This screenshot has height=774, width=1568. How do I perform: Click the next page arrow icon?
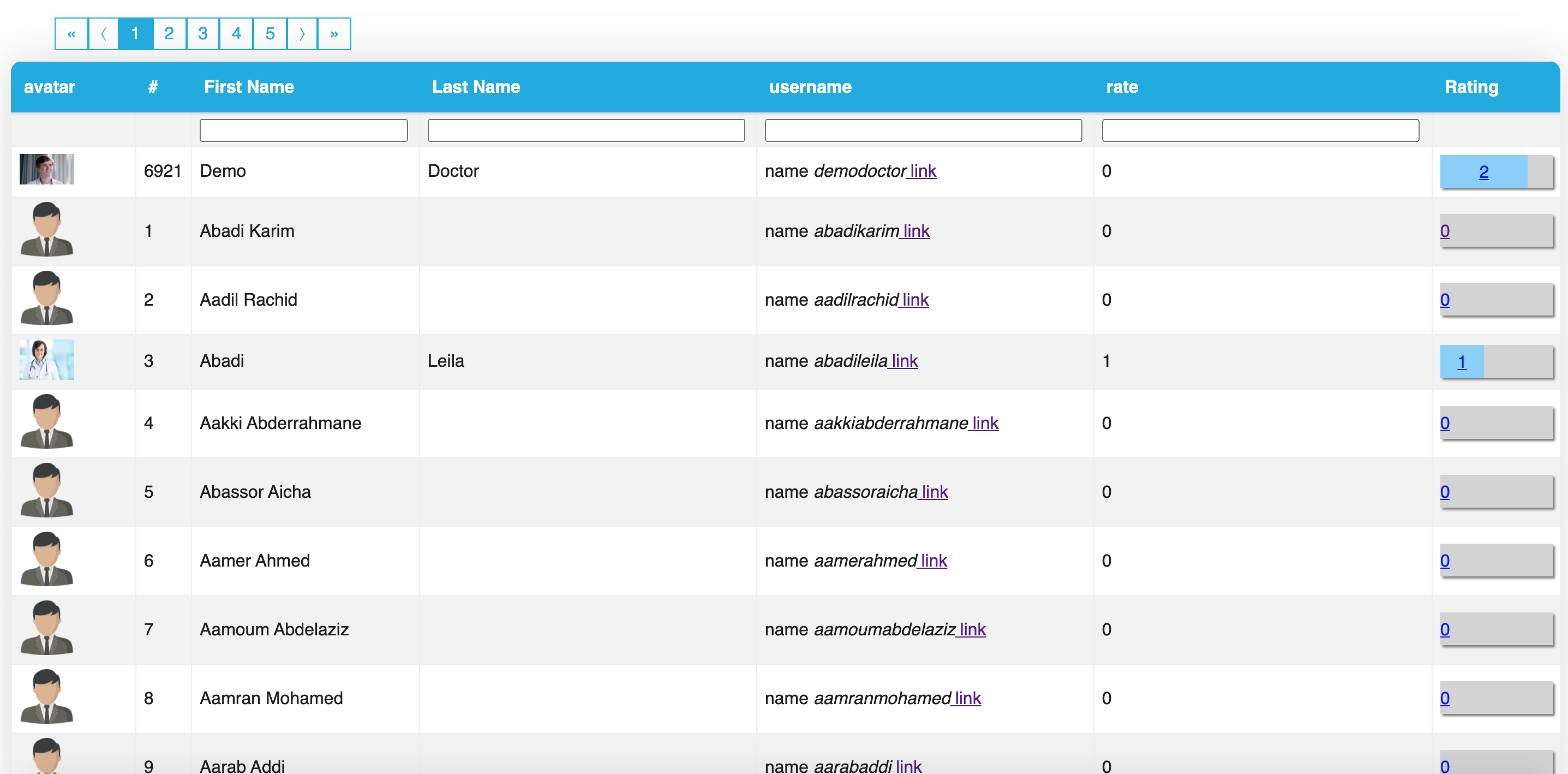click(302, 34)
